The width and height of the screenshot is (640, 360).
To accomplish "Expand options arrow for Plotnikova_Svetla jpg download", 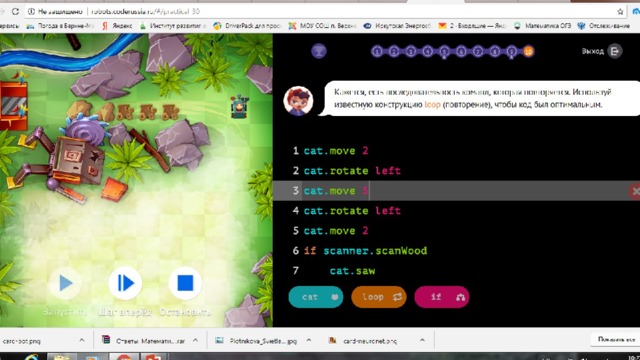I will coord(309,340).
